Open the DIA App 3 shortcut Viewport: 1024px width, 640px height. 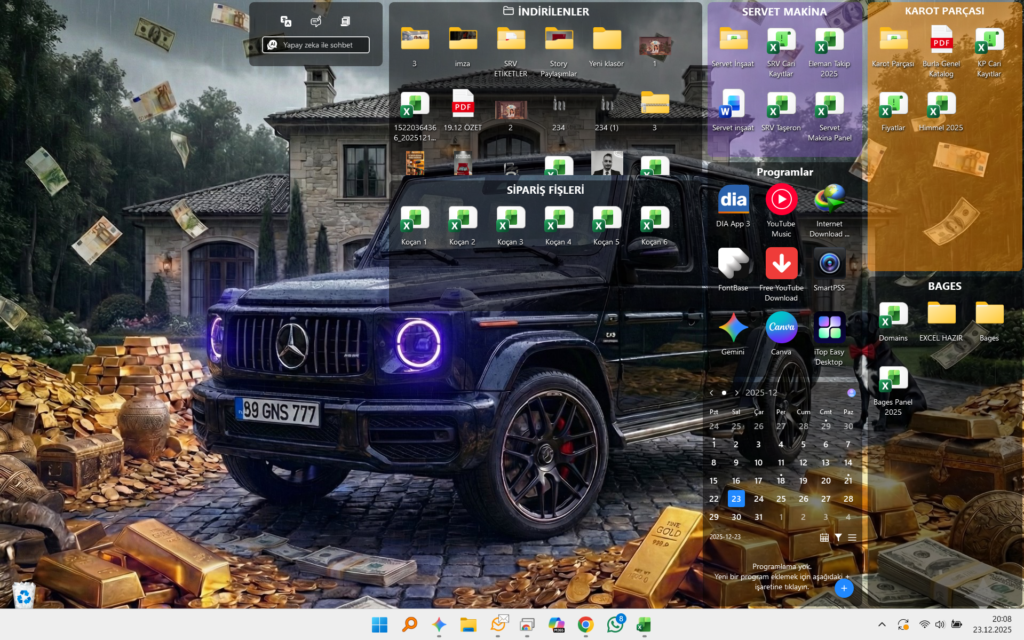coord(733,199)
